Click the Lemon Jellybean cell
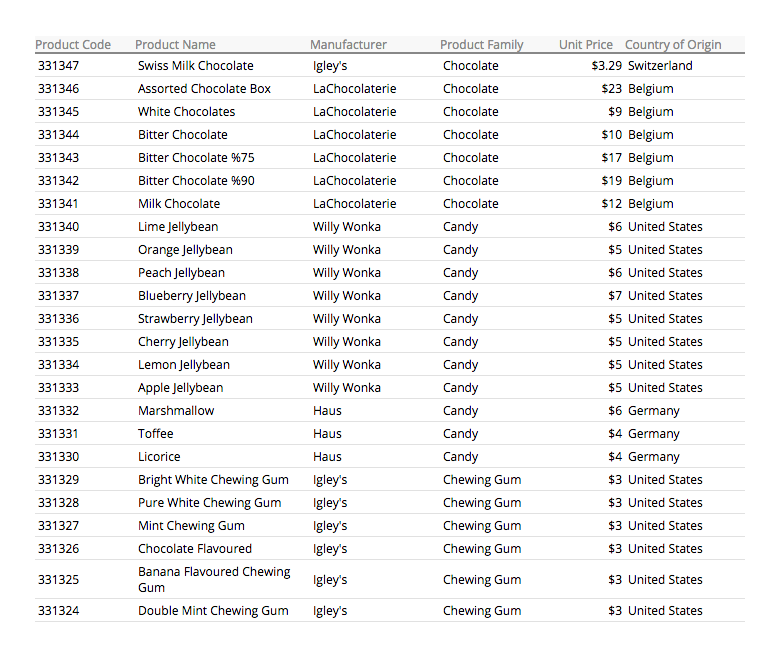760x663 pixels. tap(184, 365)
